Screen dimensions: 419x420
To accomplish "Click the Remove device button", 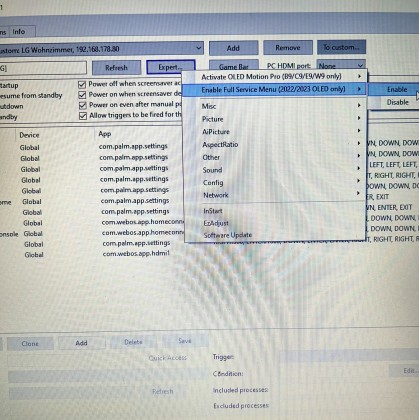I will [288, 48].
